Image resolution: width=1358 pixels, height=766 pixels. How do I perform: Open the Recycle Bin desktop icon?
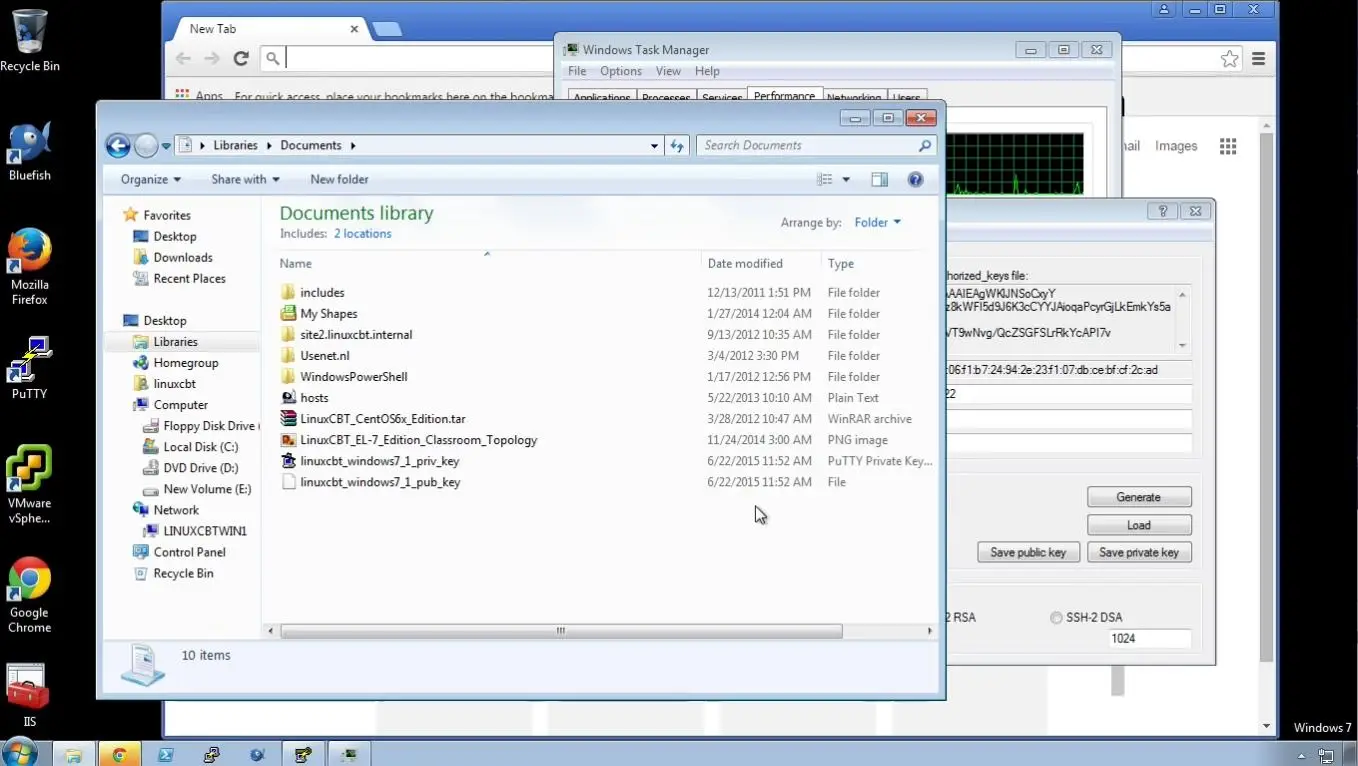pos(30,40)
